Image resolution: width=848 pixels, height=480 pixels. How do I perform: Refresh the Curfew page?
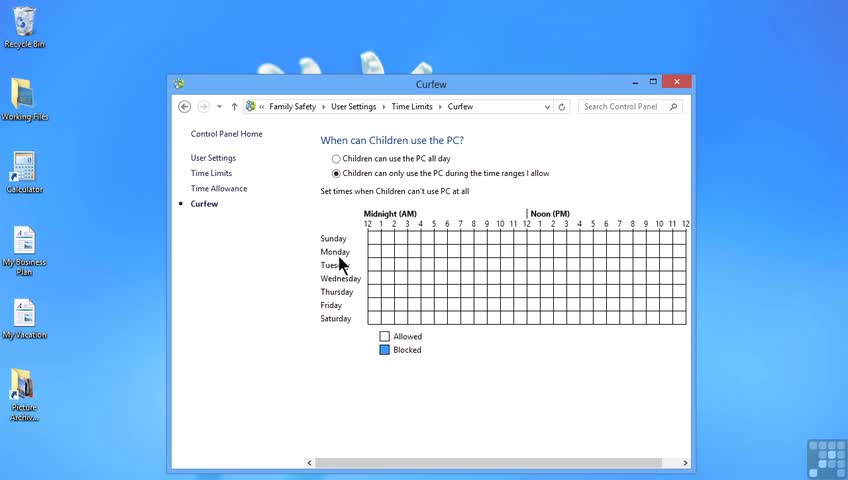click(x=561, y=106)
